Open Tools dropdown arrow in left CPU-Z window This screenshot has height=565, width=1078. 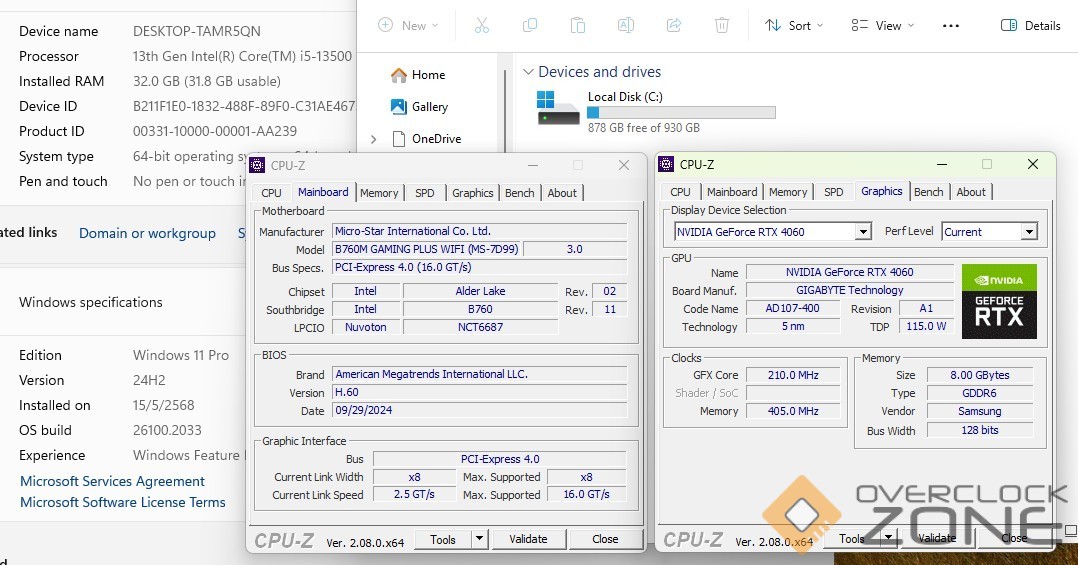point(480,540)
